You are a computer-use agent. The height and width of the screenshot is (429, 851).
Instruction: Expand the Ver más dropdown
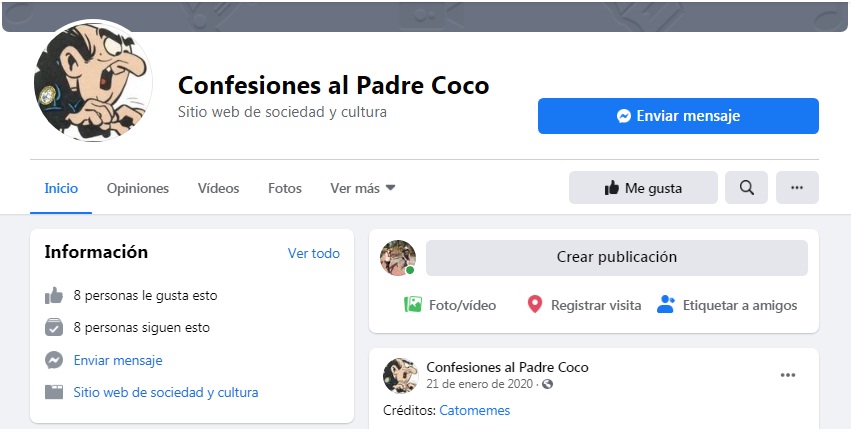pyautogui.click(x=363, y=188)
